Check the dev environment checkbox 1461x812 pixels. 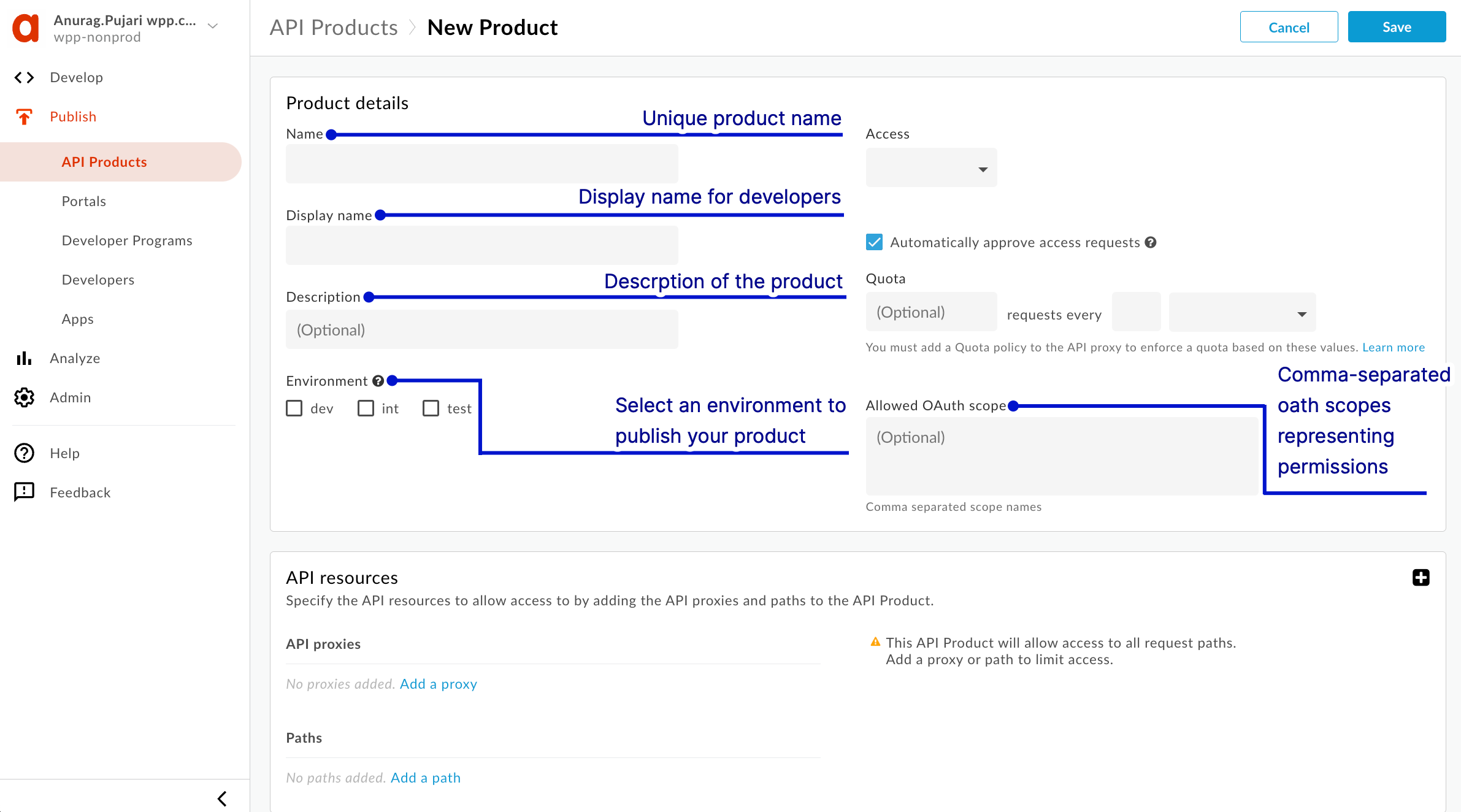click(x=294, y=408)
